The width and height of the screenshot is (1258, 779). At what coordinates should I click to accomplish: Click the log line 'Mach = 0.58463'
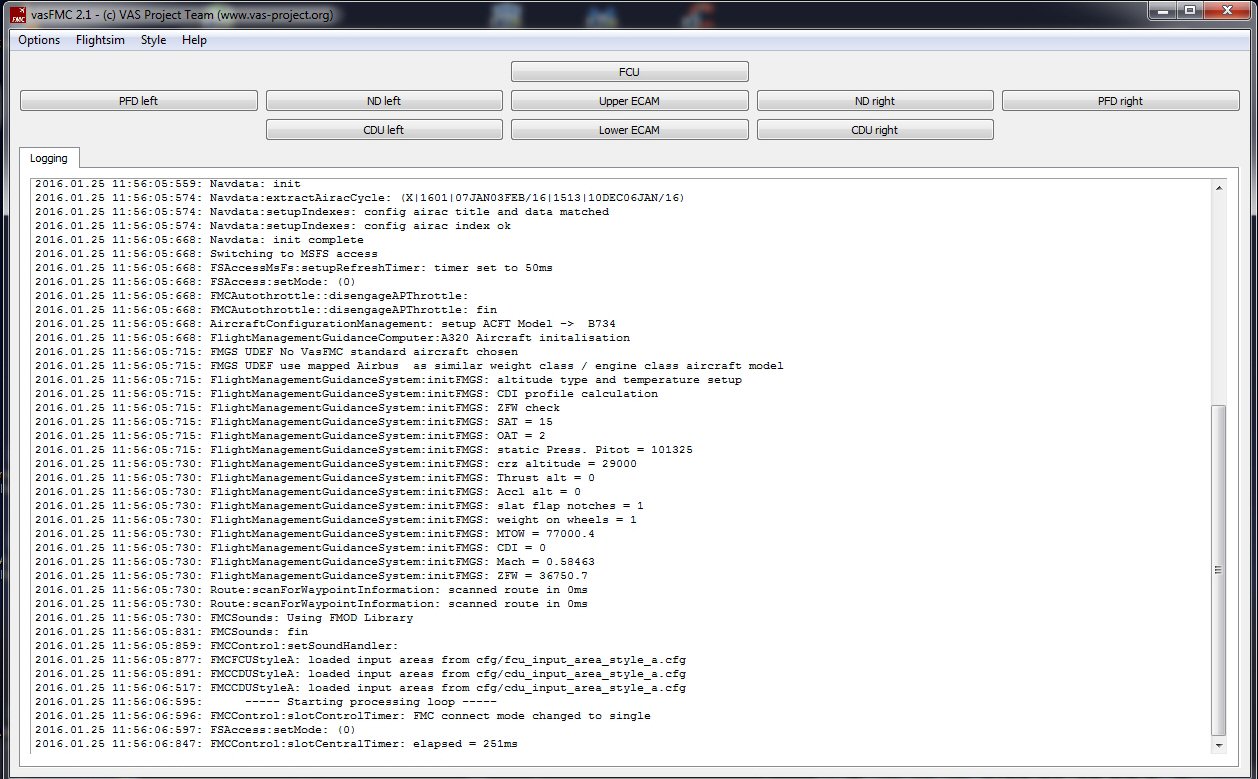coord(314,562)
